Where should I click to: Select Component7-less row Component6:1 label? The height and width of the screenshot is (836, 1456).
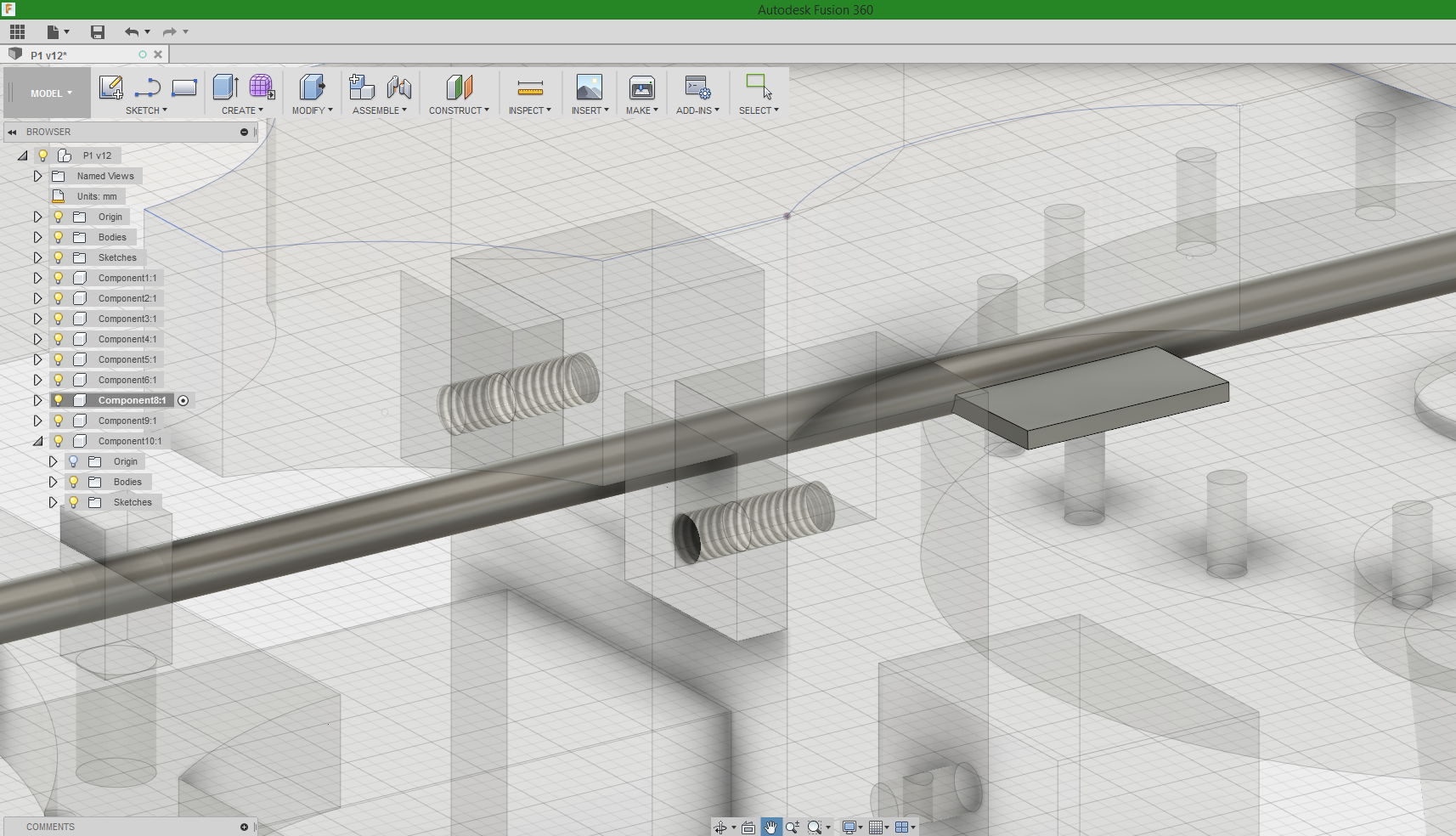coord(127,380)
